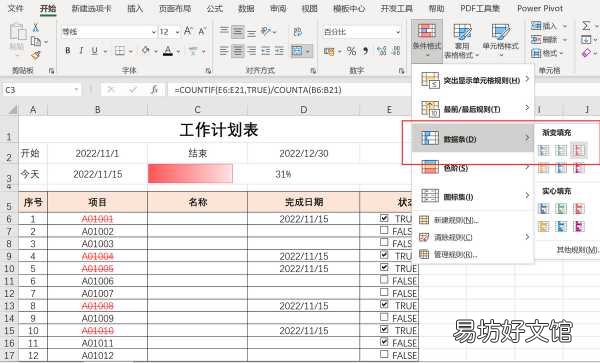Align text left icon

pos(224,50)
